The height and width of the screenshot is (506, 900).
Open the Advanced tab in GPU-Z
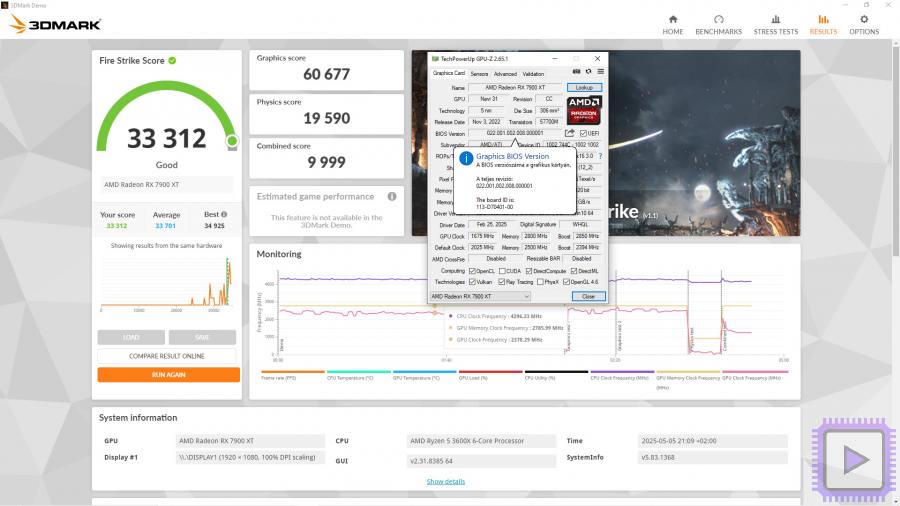[505, 74]
